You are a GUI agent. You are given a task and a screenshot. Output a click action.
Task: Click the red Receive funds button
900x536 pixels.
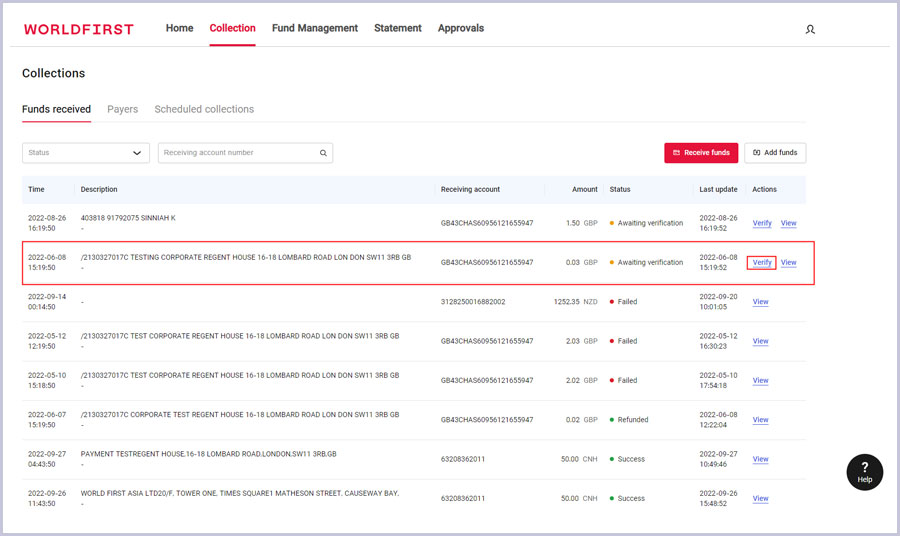[701, 153]
